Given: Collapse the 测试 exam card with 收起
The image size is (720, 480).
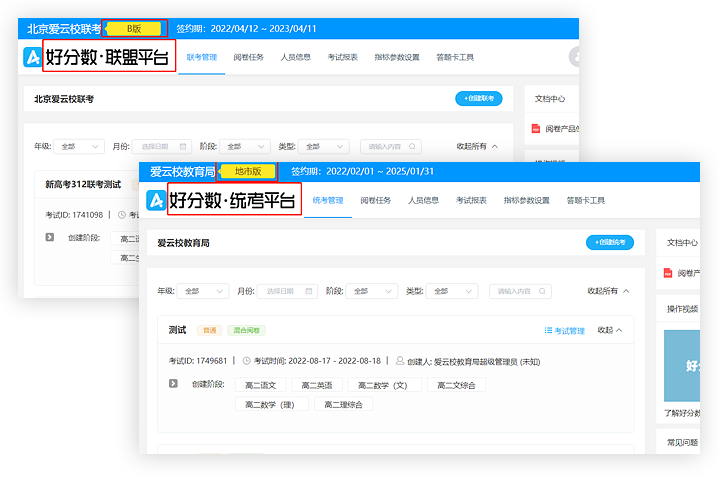Looking at the screenshot, I should pyautogui.click(x=610, y=330).
